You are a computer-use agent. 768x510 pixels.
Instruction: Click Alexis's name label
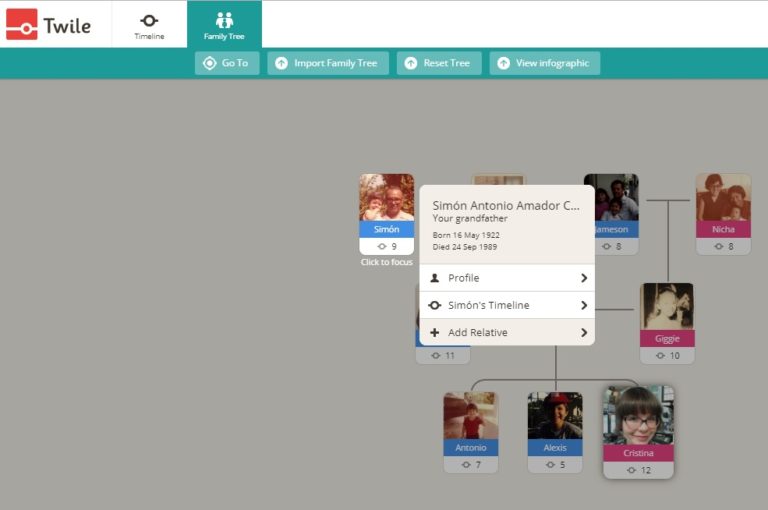pyautogui.click(x=555, y=448)
